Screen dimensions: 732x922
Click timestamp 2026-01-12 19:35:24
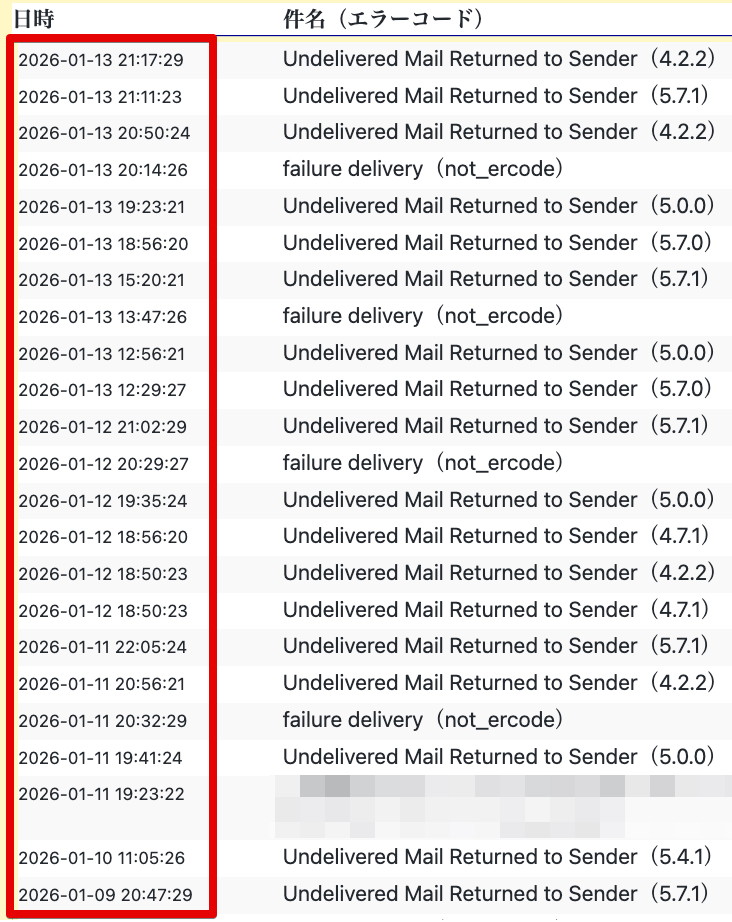coord(103,501)
